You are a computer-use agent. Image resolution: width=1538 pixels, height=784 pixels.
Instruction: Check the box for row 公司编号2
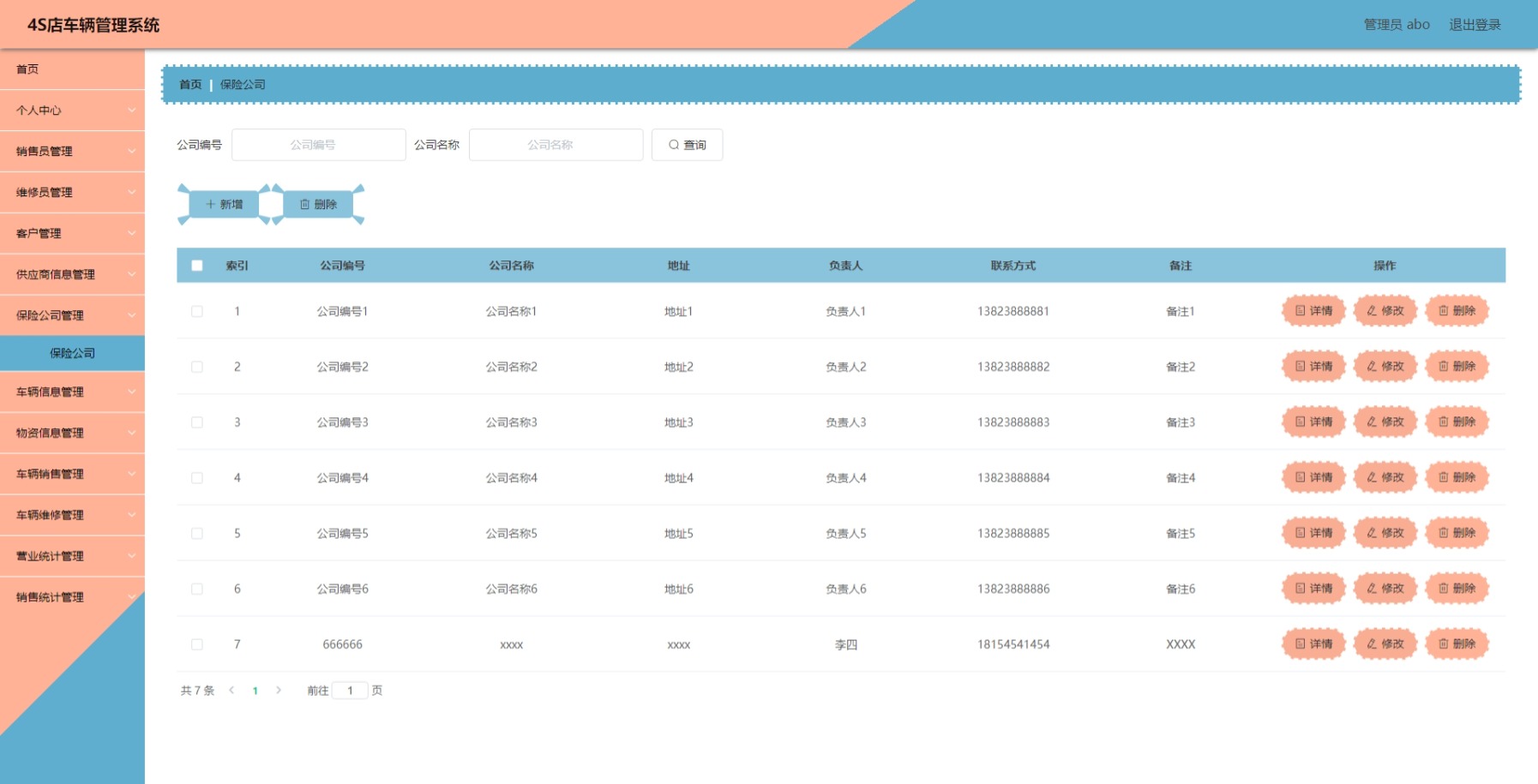click(x=197, y=367)
